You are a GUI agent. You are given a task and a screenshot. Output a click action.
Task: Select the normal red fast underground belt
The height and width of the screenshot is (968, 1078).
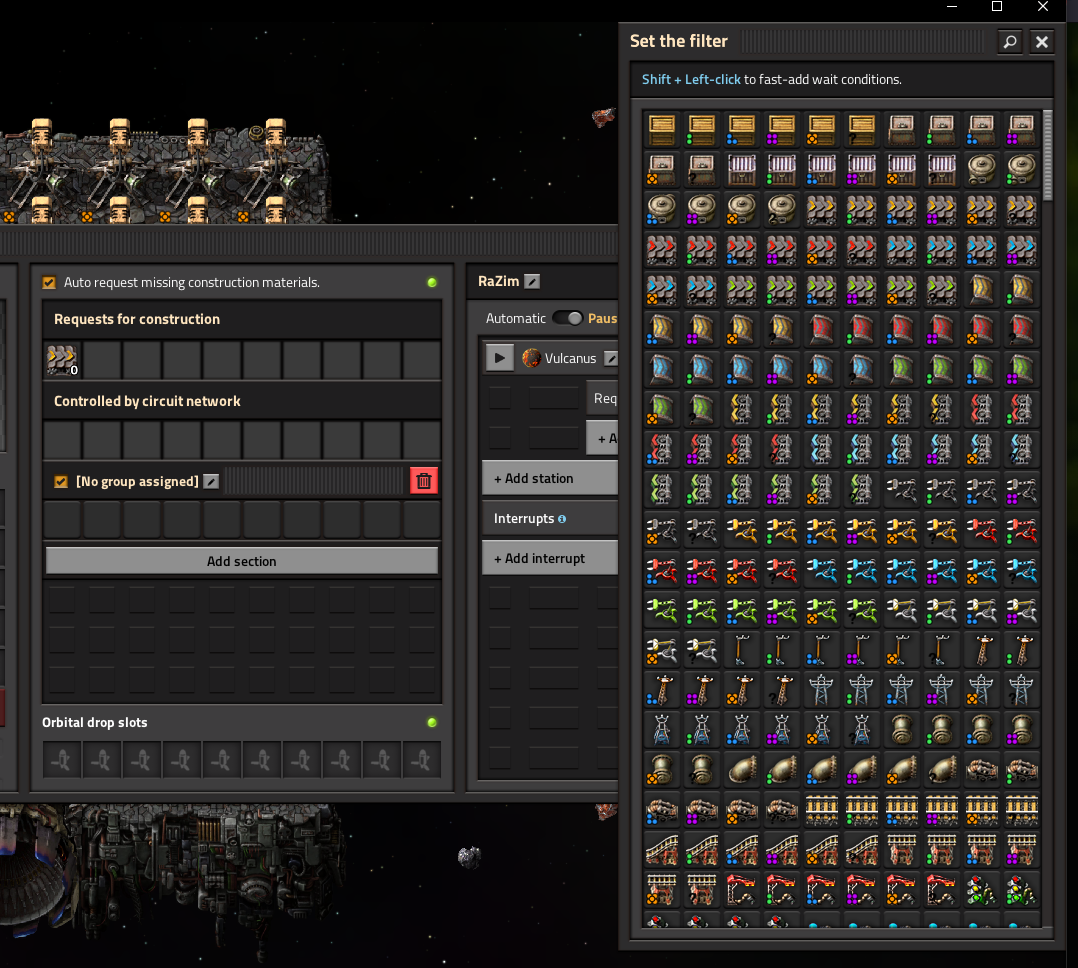(821, 329)
